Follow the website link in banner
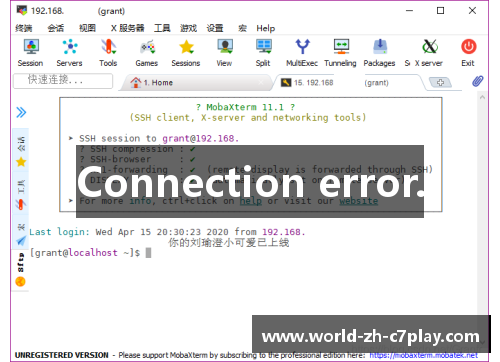 click(x=359, y=201)
